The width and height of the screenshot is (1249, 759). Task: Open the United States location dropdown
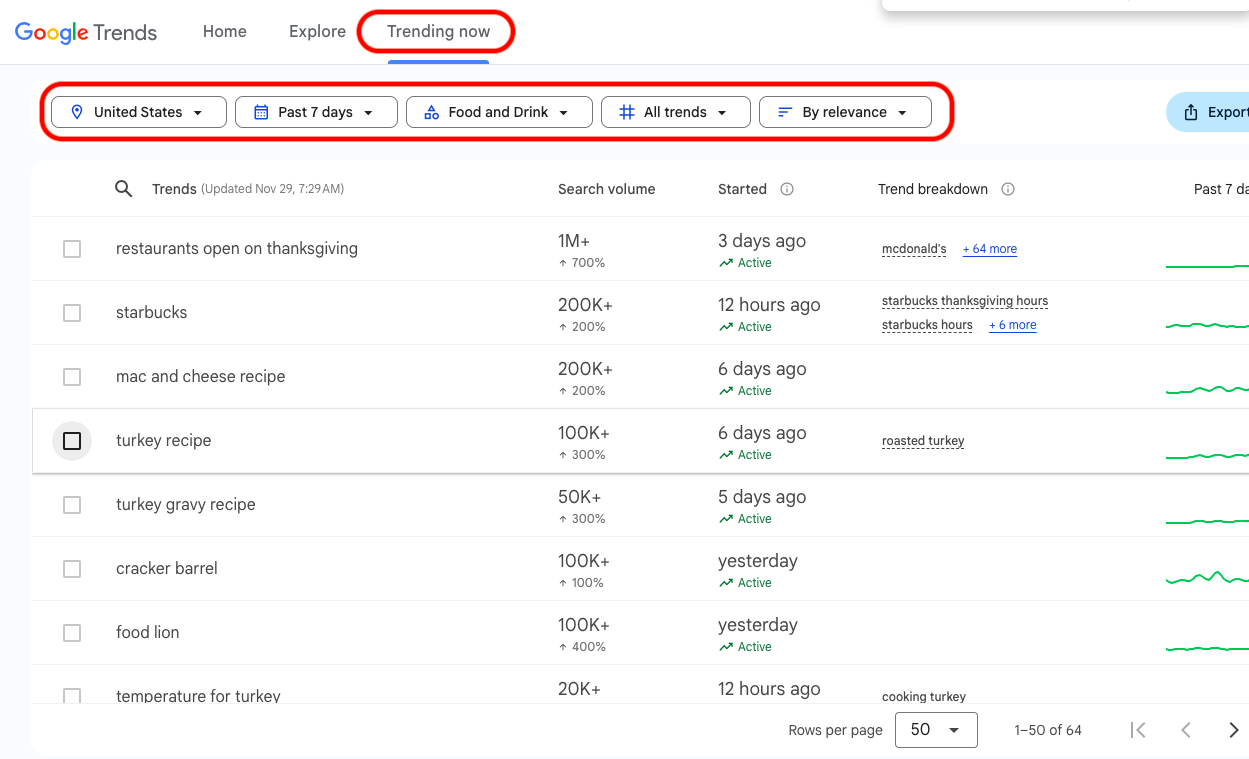coord(139,112)
